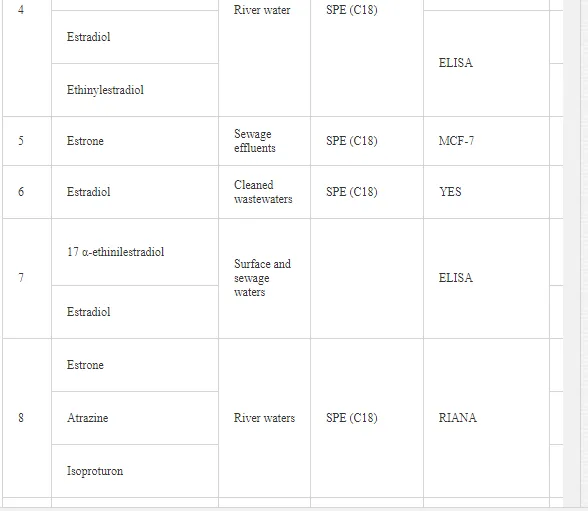The image size is (588, 511).
Task: Click the Ethinylestradiol cell in row 4
Action: pos(135,90)
